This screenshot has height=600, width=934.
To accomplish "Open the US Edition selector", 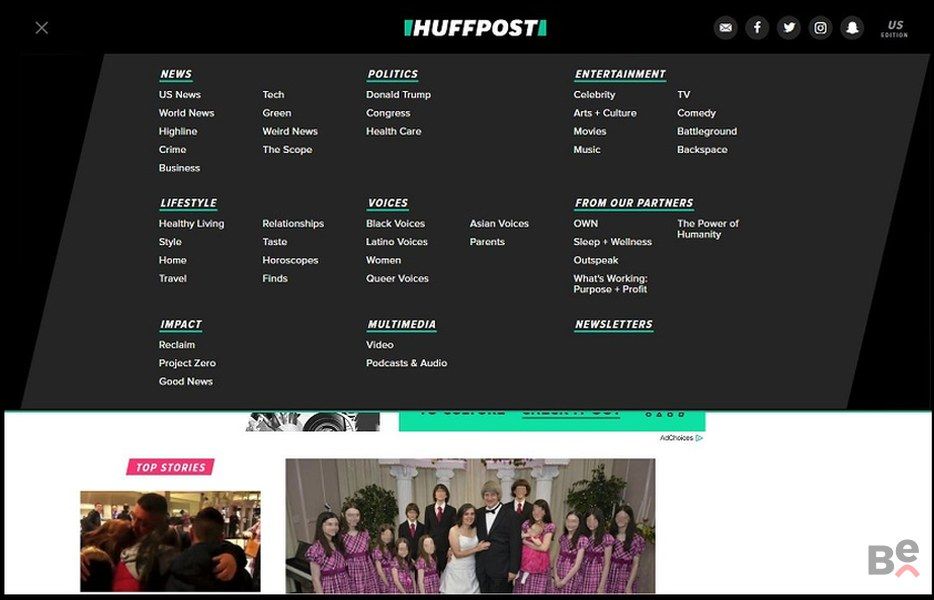I will (x=895, y=28).
